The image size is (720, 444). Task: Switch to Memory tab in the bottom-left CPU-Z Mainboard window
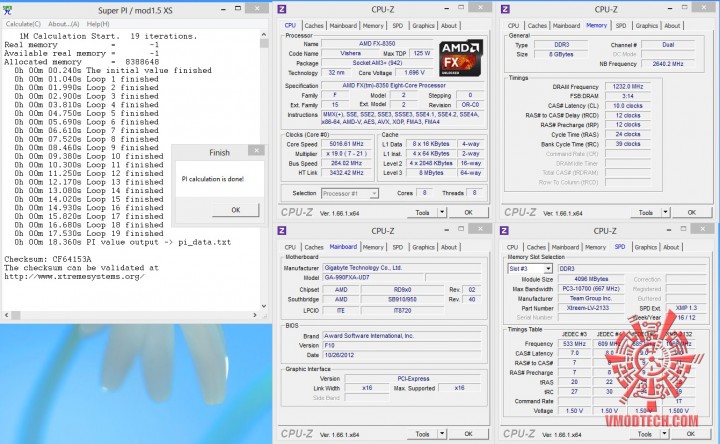373,247
